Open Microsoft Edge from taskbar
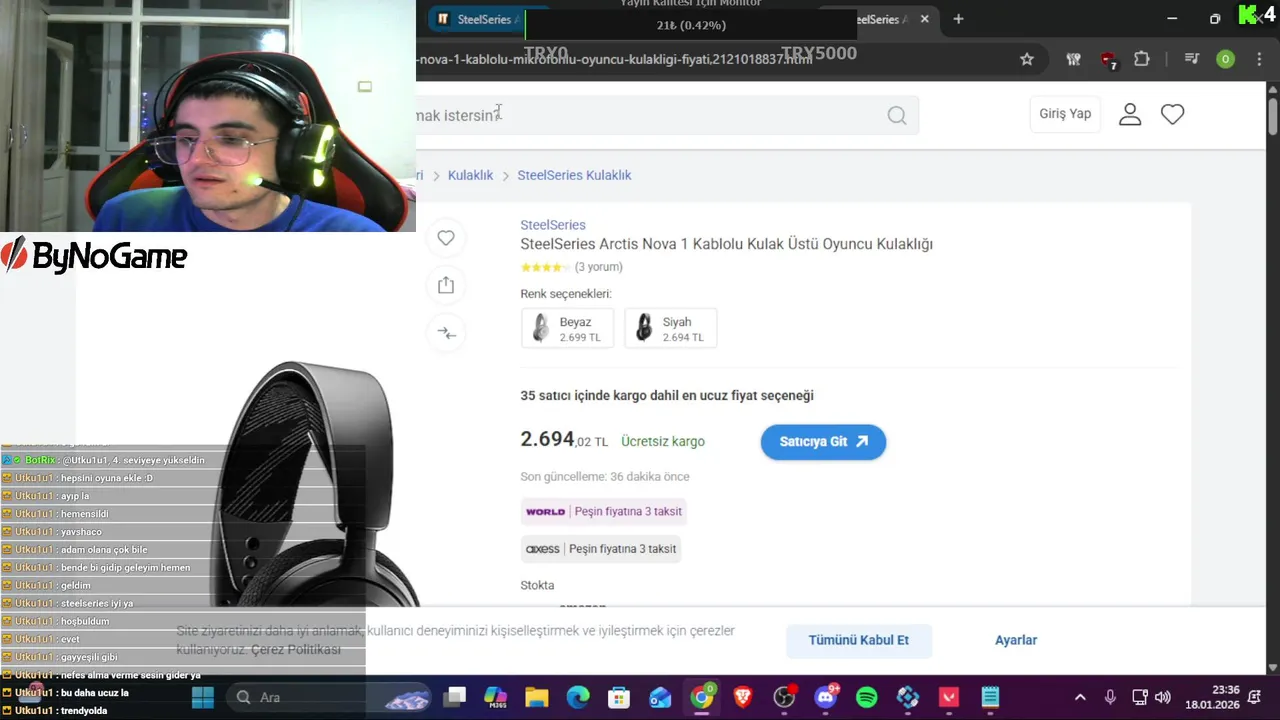This screenshot has height=720, width=1280. click(578, 697)
